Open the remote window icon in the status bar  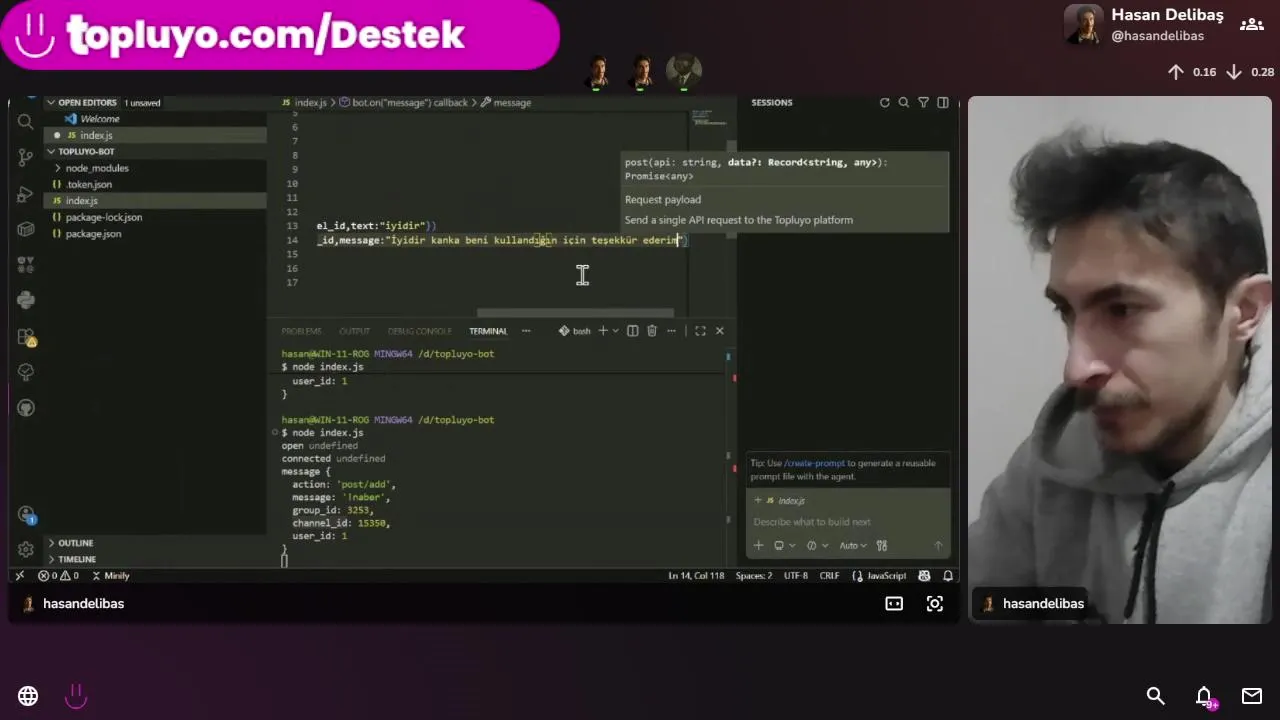click(x=19, y=576)
